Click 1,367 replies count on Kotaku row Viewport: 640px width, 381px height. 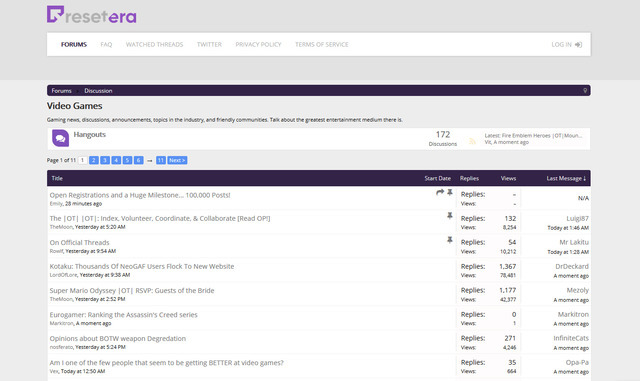click(x=507, y=266)
